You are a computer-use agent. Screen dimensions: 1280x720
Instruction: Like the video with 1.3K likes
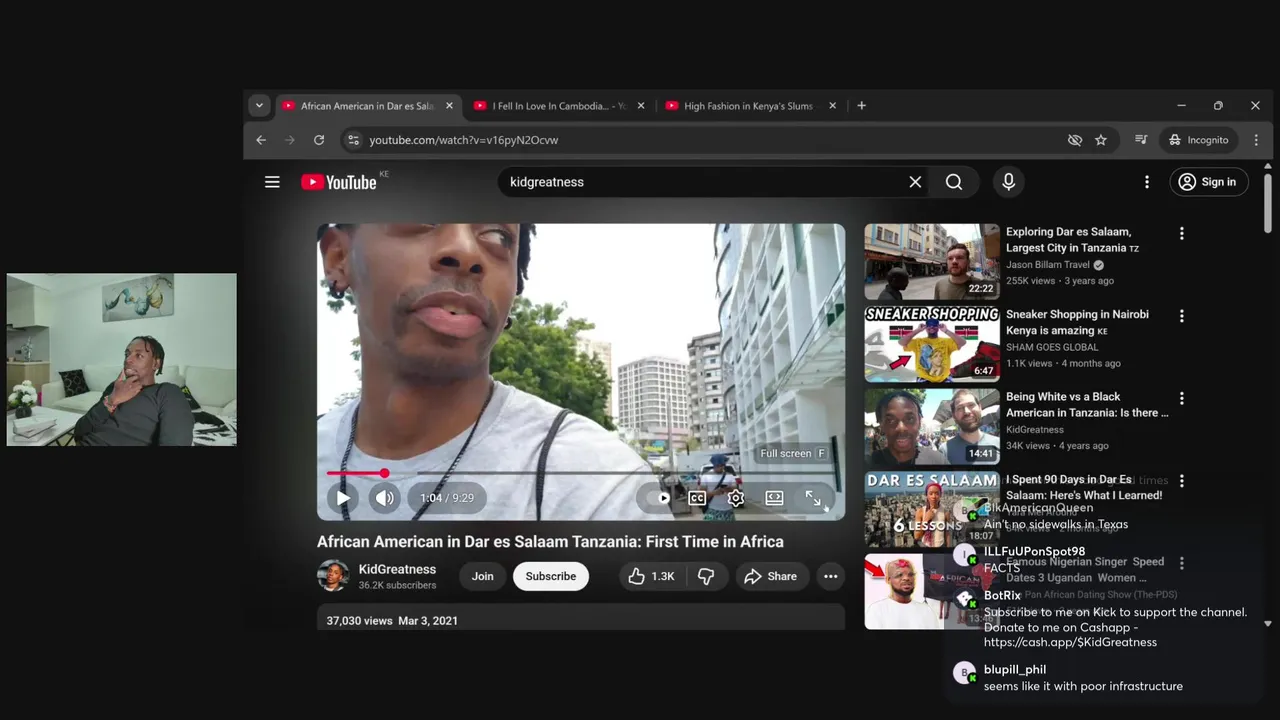[651, 576]
